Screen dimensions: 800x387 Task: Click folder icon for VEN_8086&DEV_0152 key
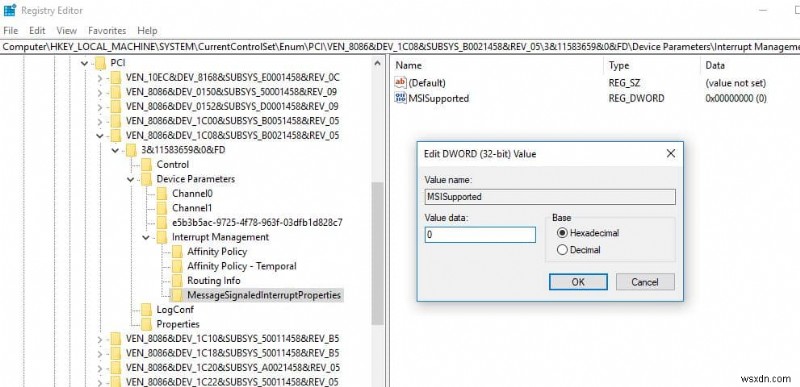116,107
